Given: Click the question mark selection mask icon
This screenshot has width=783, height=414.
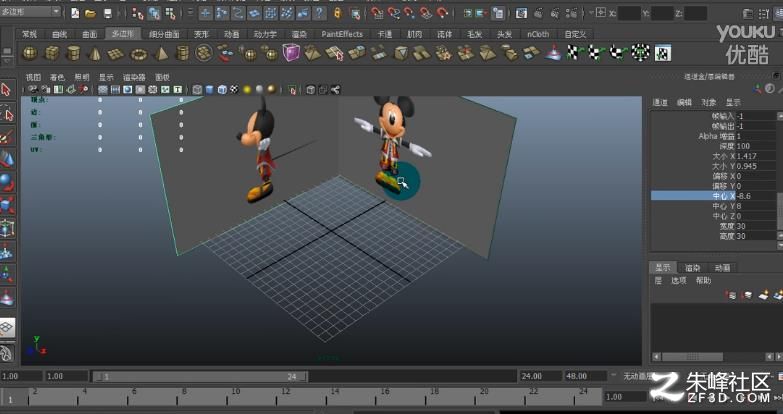Looking at the screenshot, I should (x=319, y=13).
